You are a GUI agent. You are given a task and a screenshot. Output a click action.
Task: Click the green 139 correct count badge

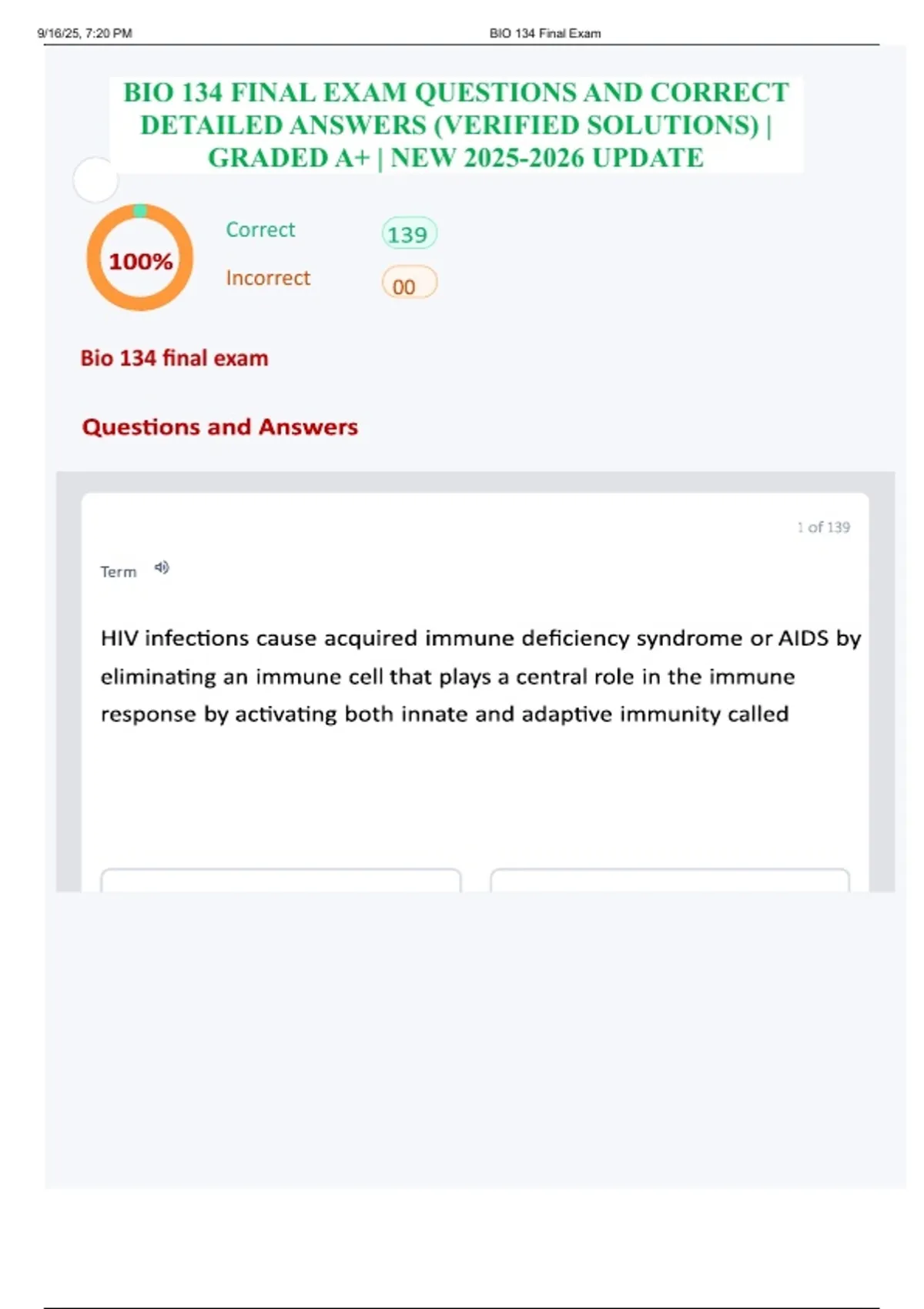(x=409, y=233)
